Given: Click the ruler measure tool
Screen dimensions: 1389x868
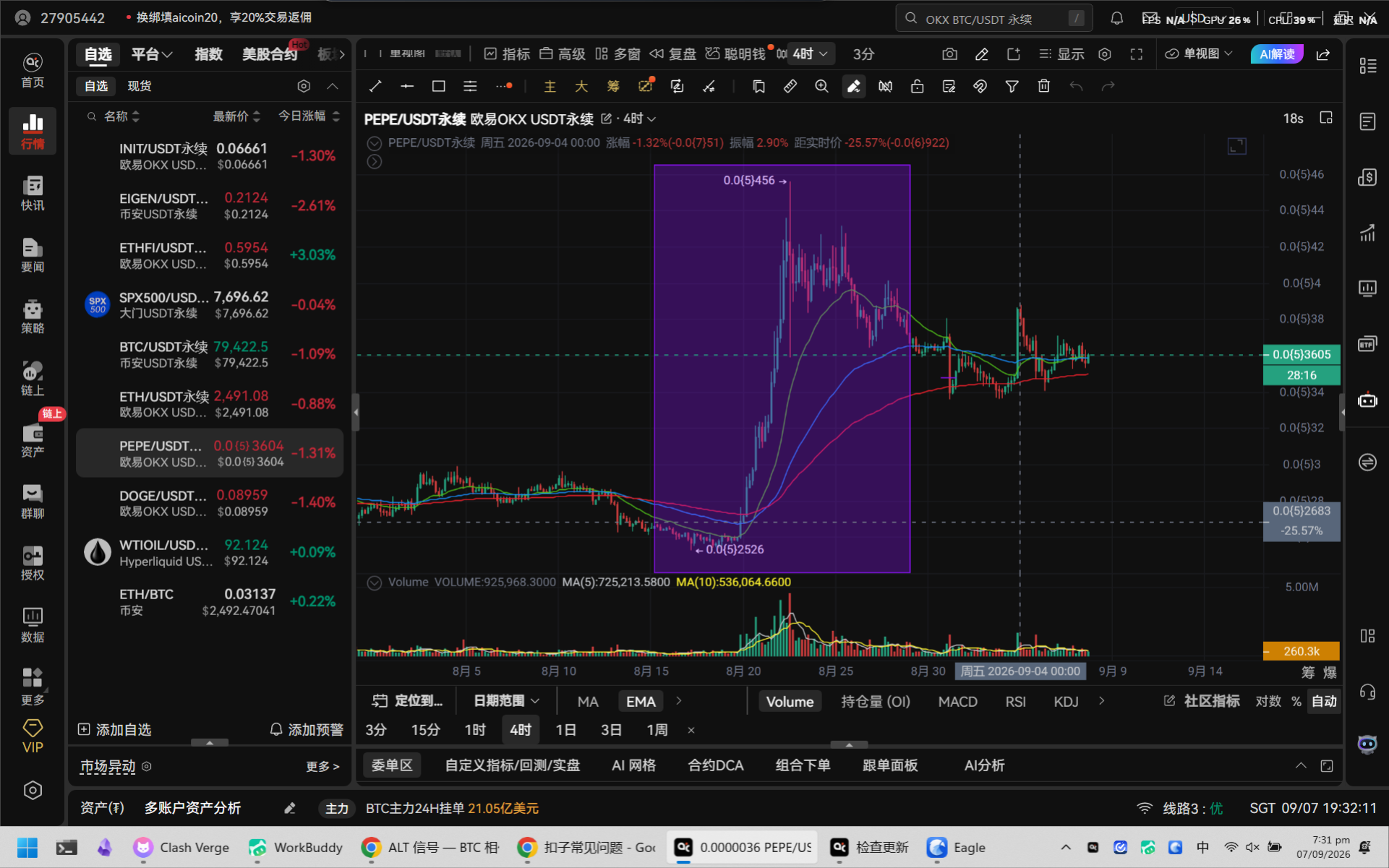Looking at the screenshot, I should (790, 87).
